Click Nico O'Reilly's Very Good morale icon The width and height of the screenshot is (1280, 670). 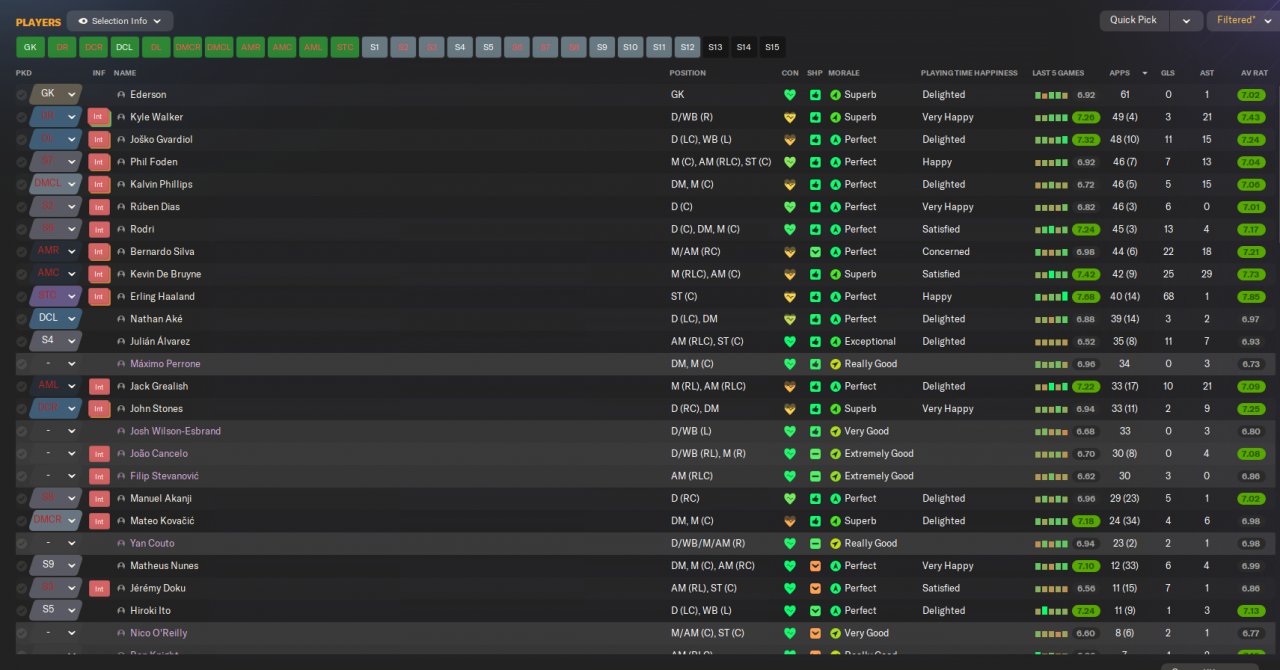coord(836,633)
